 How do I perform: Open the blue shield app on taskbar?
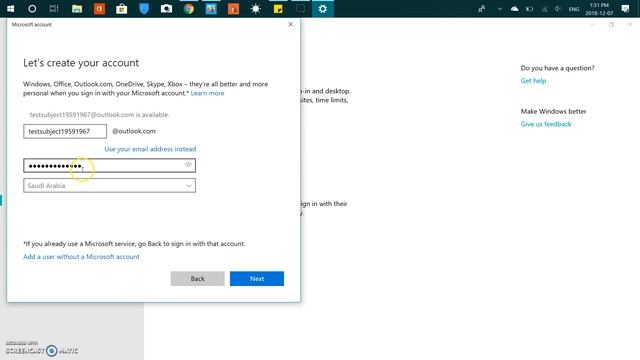(x=144, y=9)
